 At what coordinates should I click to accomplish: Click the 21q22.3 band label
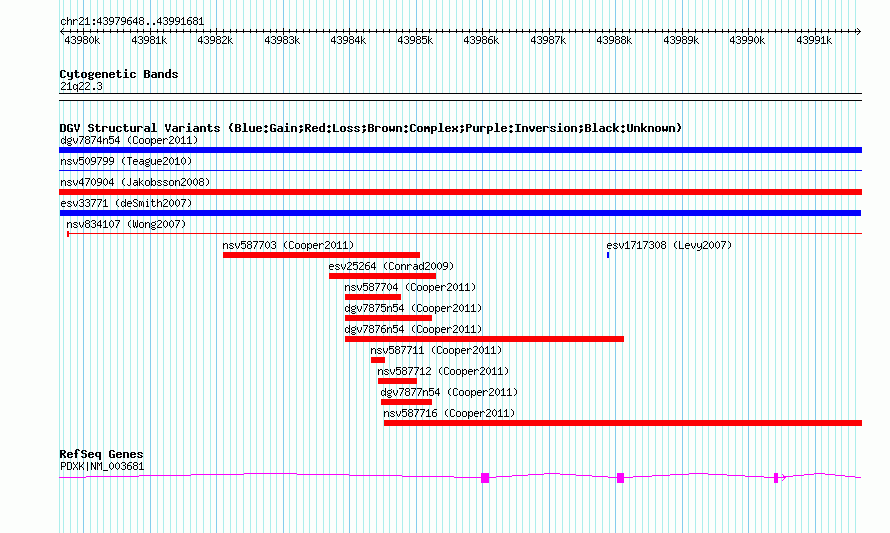[81, 86]
